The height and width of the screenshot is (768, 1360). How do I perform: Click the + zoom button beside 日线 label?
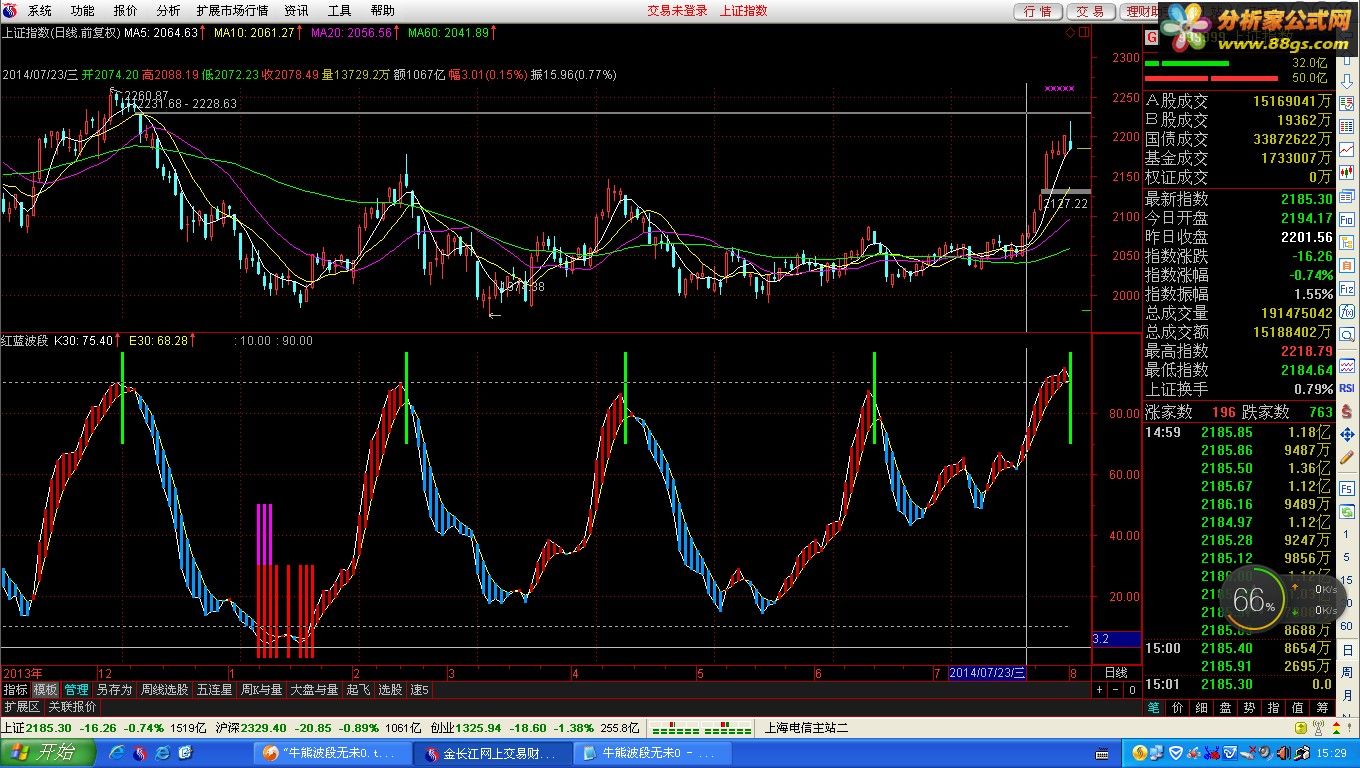pyautogui.click(x=1099, y=690)
